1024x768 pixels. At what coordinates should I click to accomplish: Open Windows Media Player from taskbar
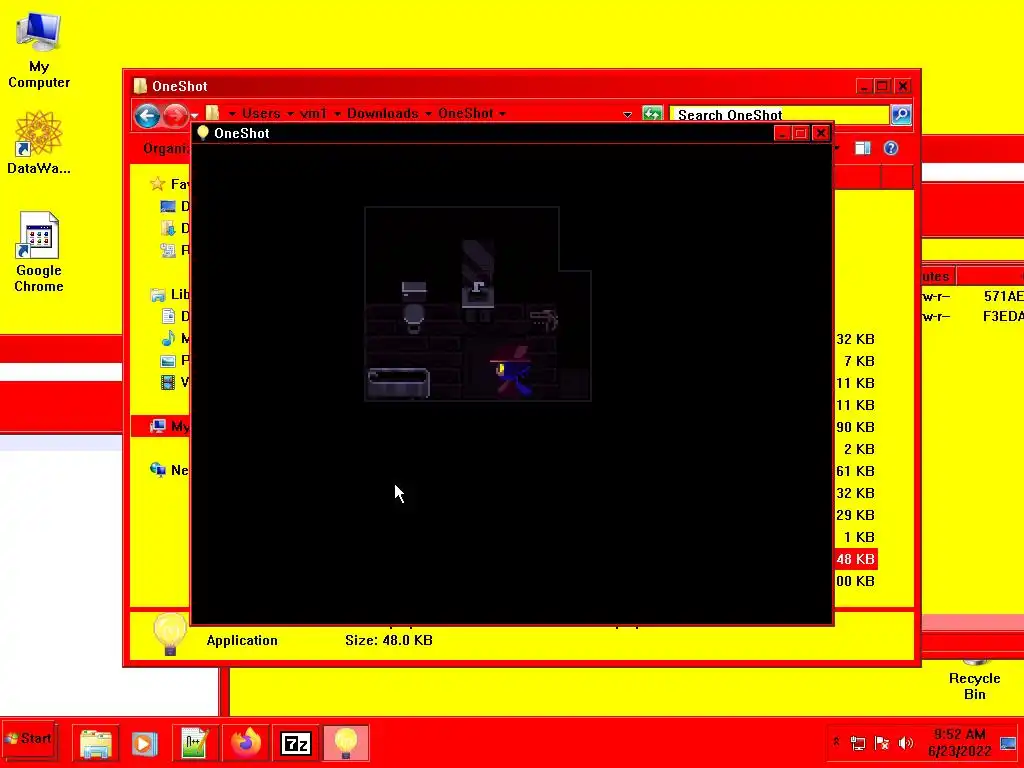point(144,743)
